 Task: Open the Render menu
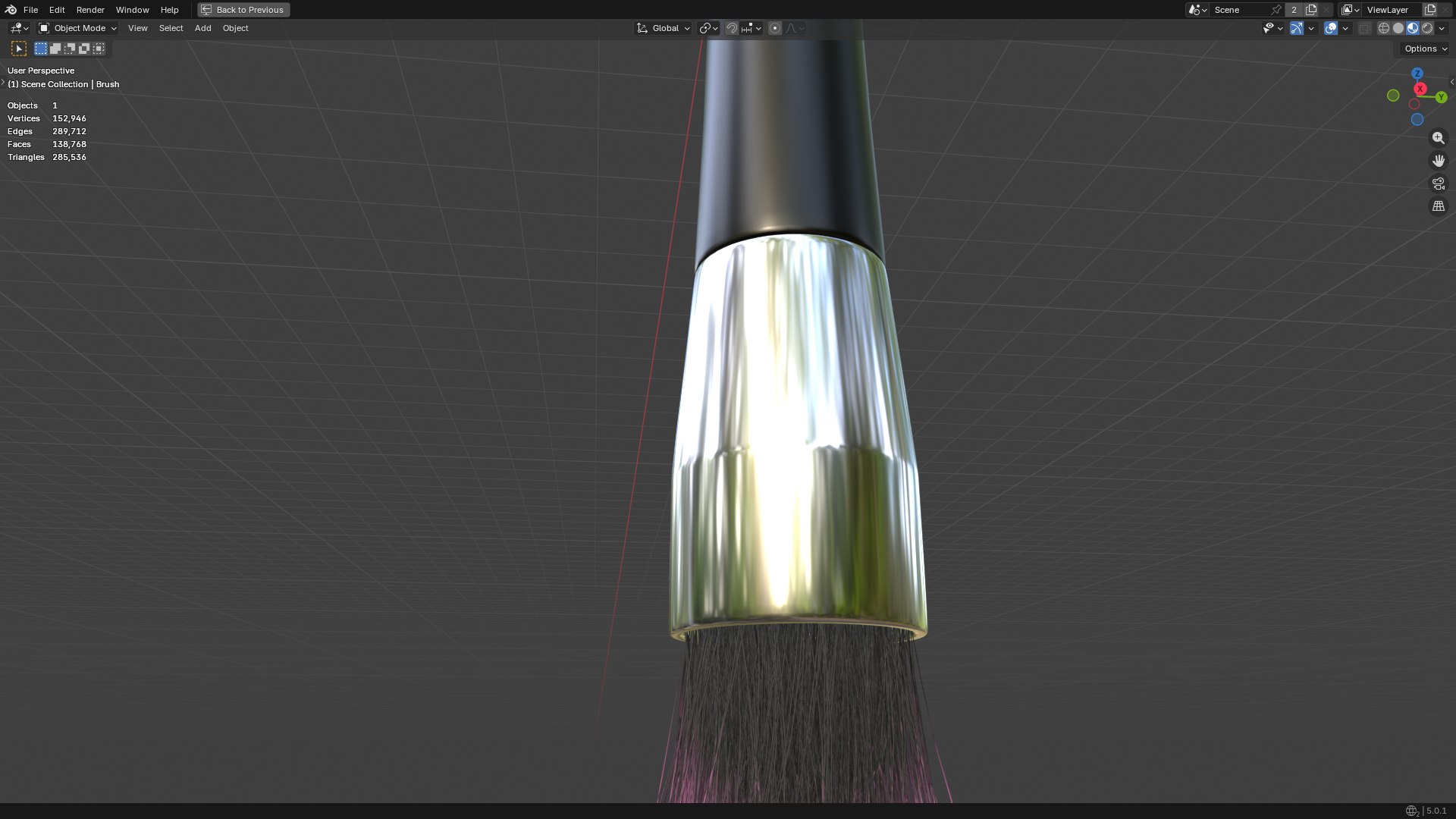point(90,10)
